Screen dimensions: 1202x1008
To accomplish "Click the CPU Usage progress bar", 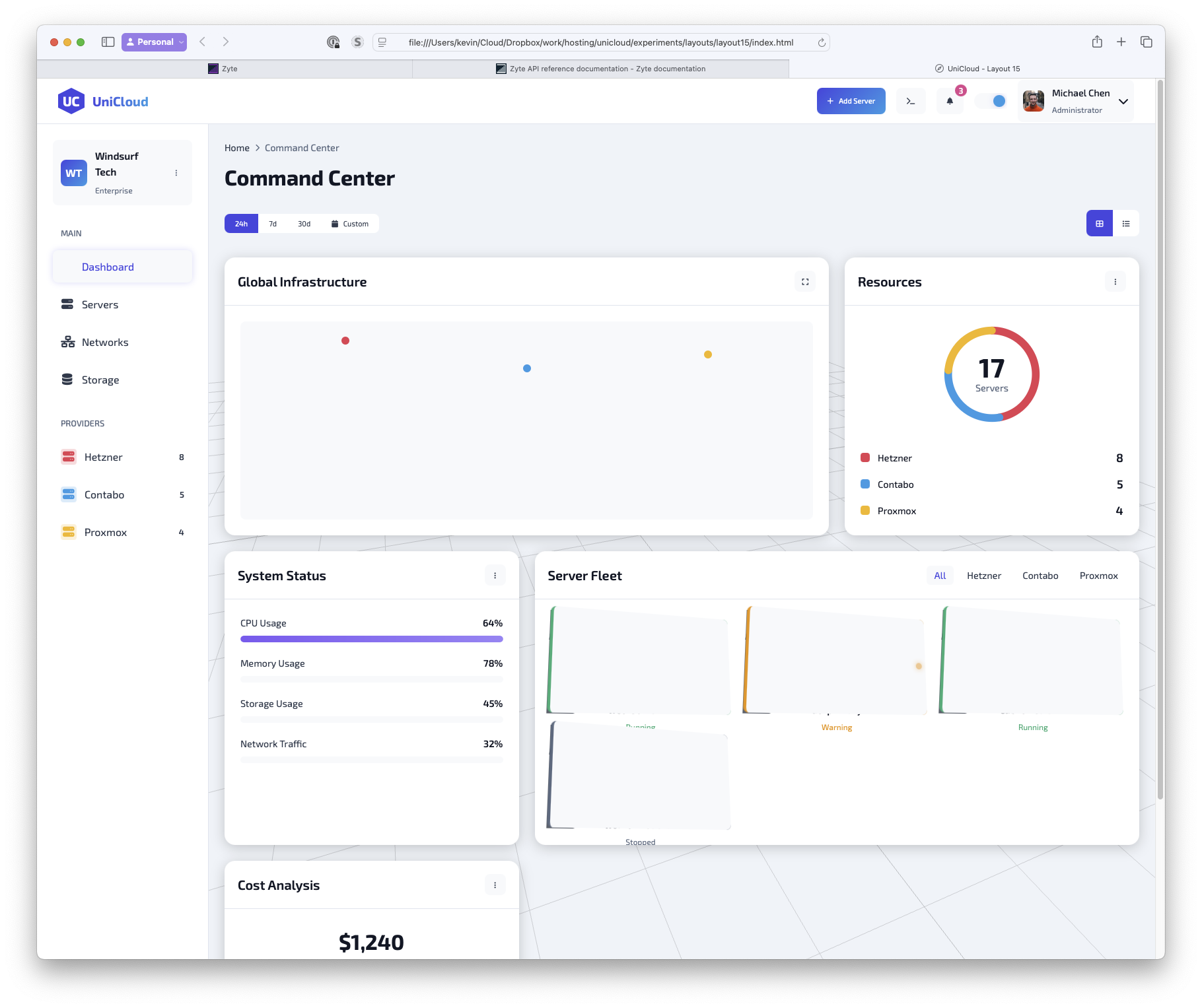I will click(x=371, y=639).
